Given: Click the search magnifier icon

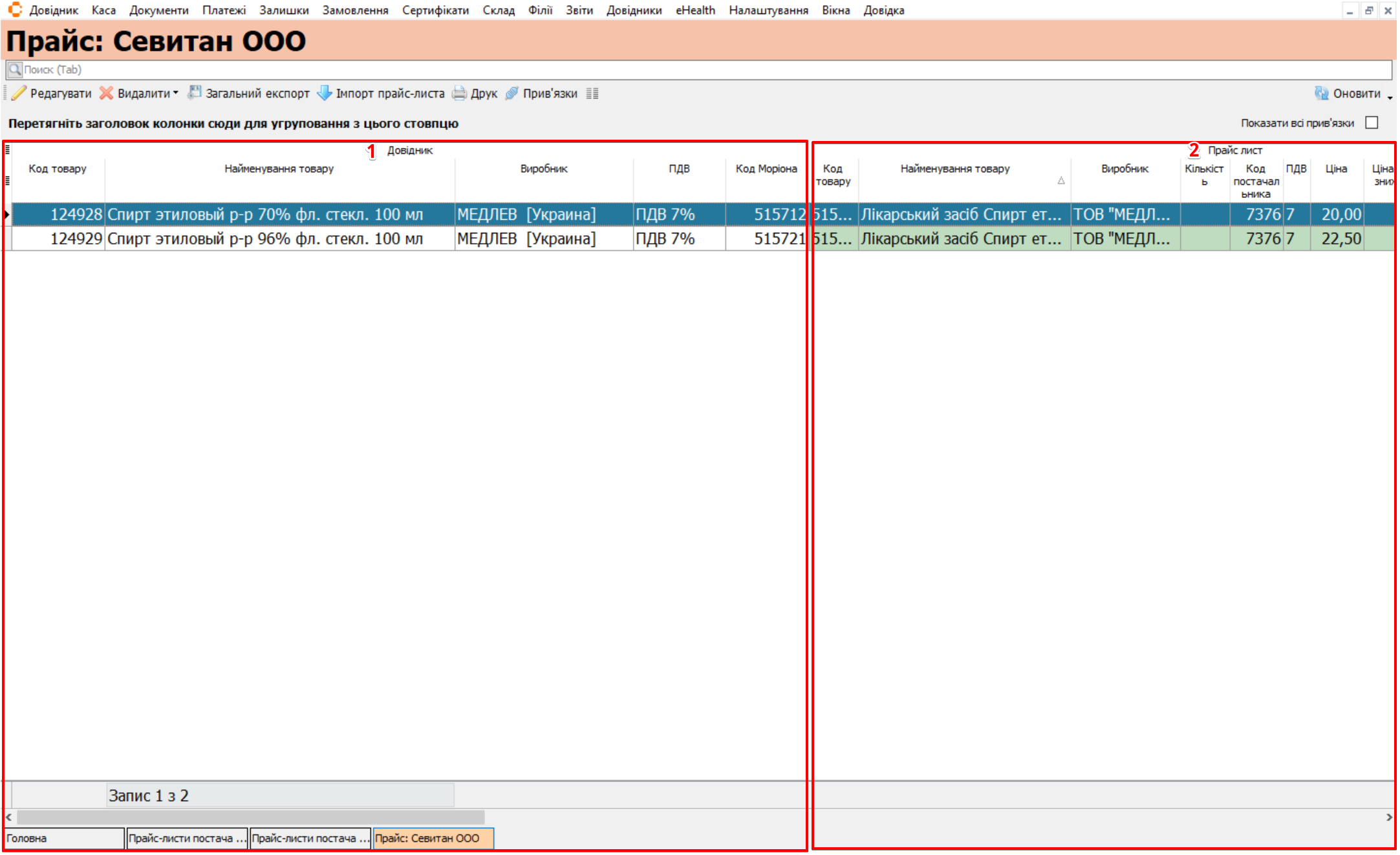Looking at the screenshot, I should pyautogui.click(x=14, y=69).
